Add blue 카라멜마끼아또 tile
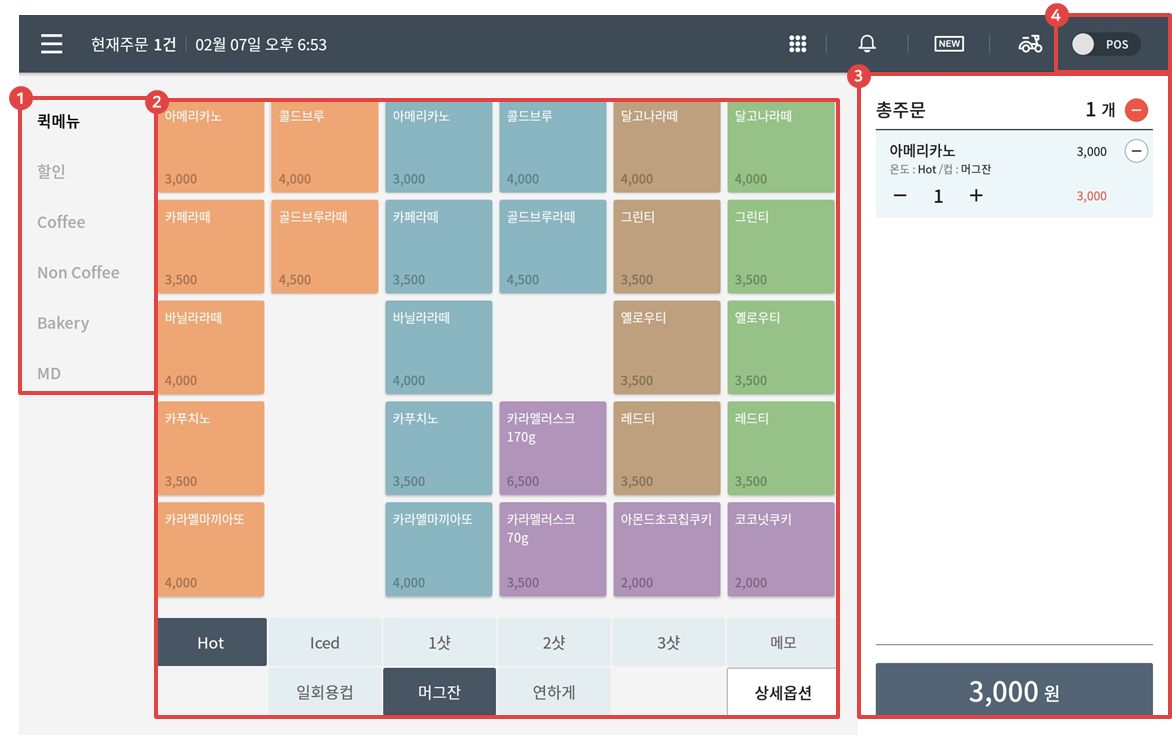Image resolution: width=1172 pixels, height=735 pixels. click(439, 549)
